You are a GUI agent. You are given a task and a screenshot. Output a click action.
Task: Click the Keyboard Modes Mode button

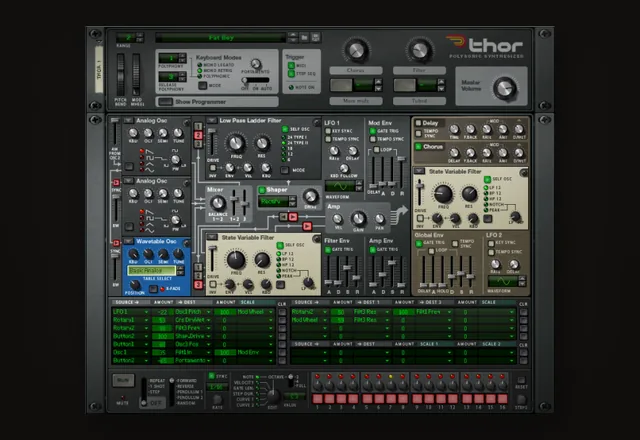tap(202, 86)
